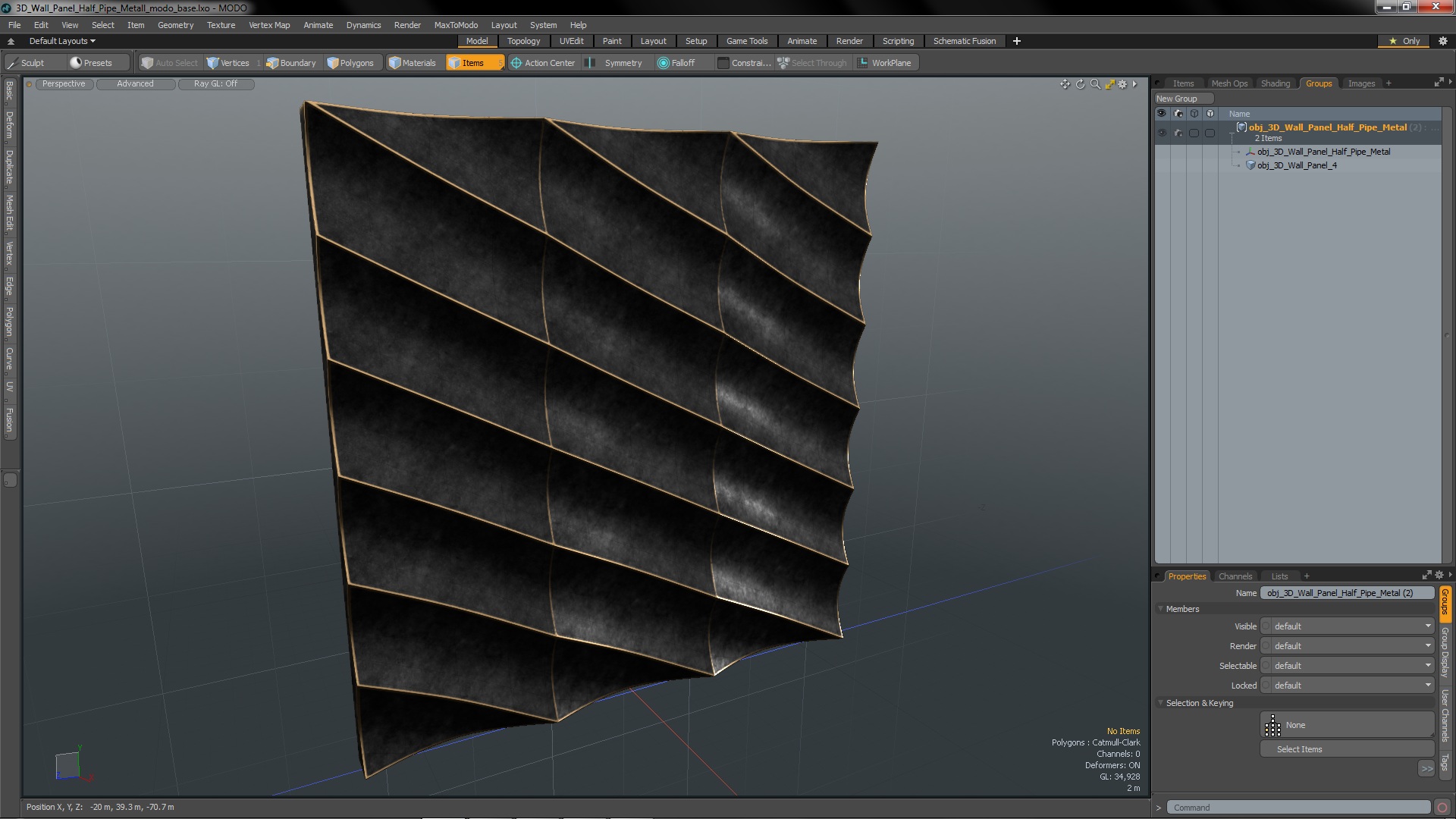Open the Default Layouts dropdown
Screen dimensions: 1456x819
[62, 41]
